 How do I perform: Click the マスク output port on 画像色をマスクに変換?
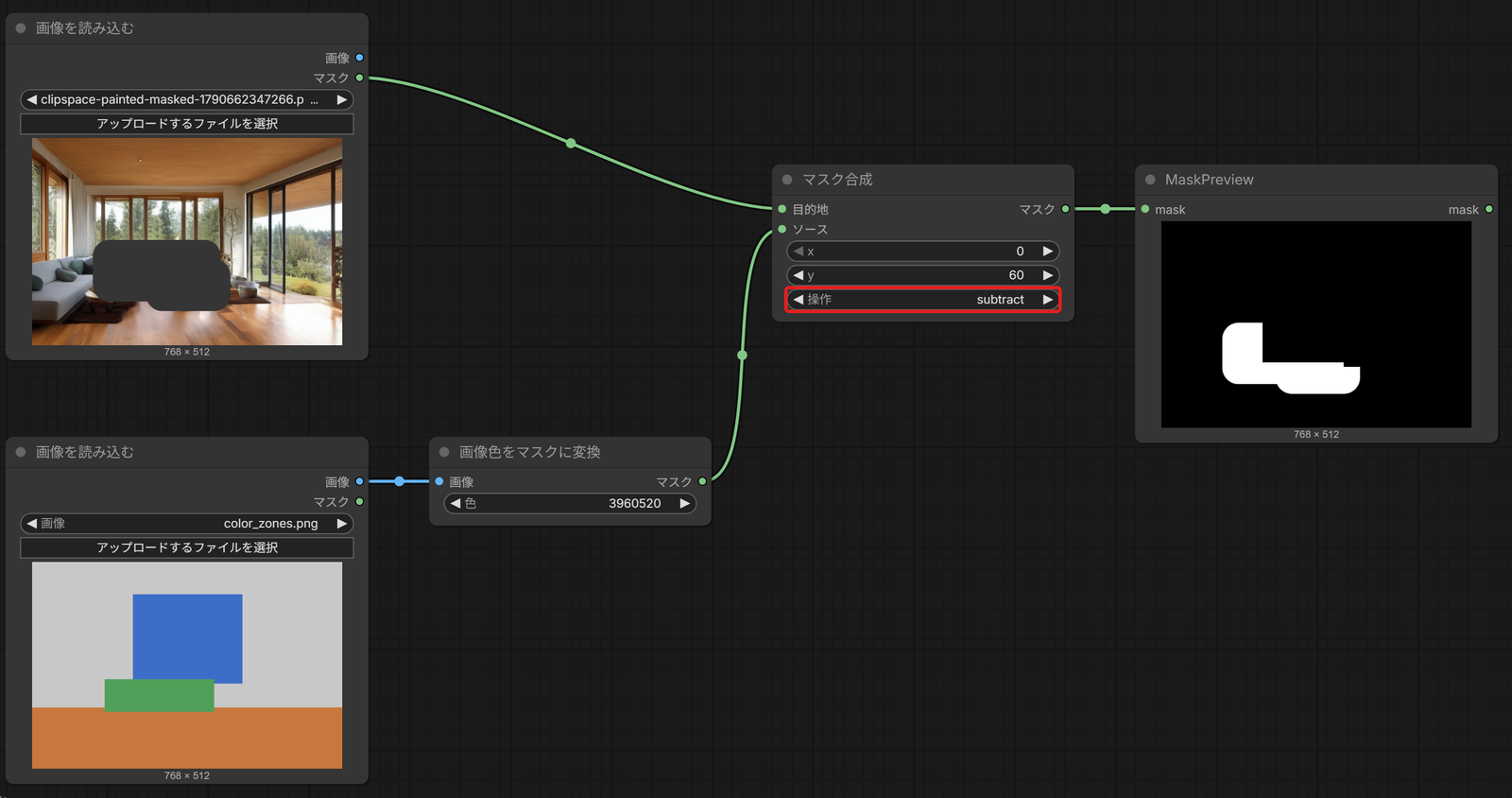[x=702, y=481]
